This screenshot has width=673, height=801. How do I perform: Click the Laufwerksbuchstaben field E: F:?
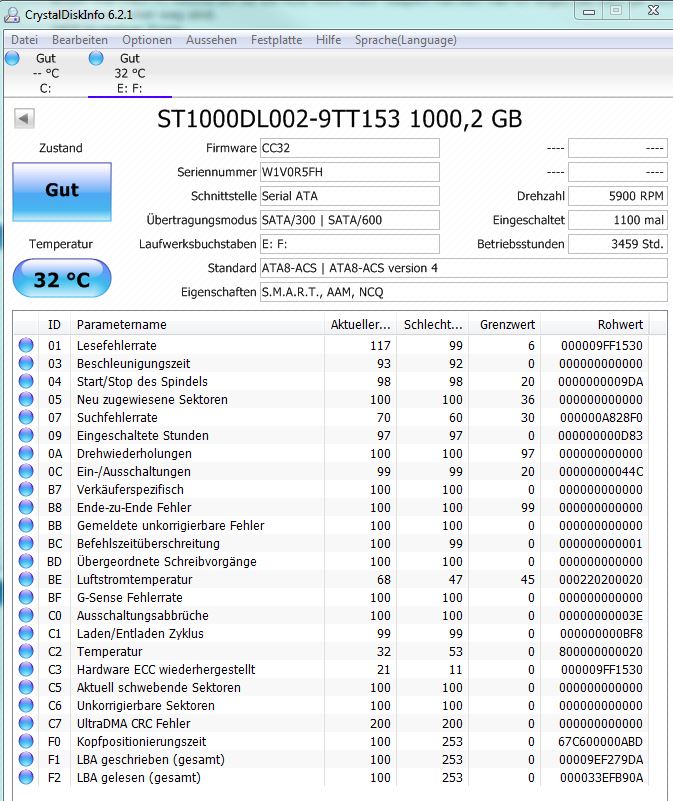(350, 244)
